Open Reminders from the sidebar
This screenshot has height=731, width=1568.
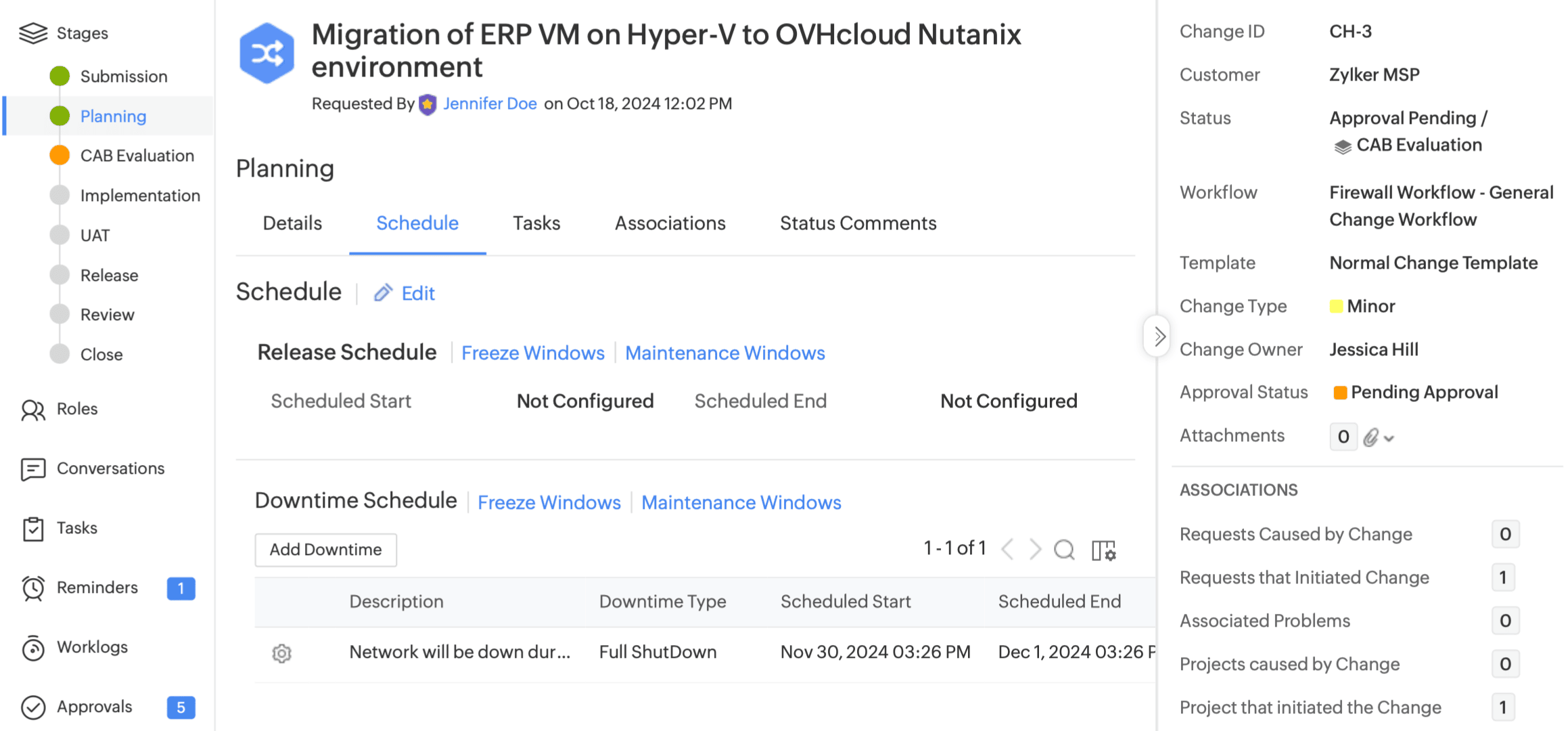coord(97,588)
